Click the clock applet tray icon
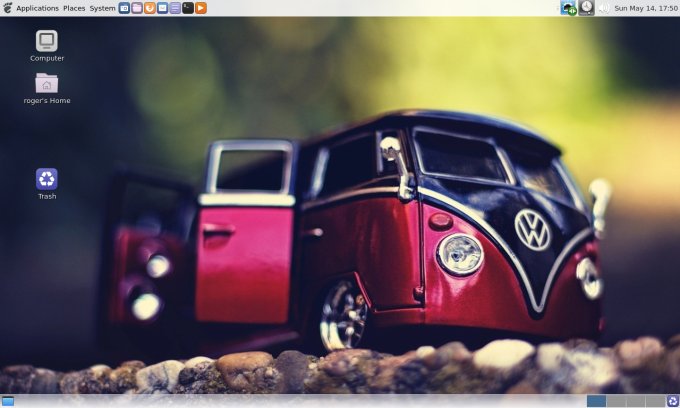The height and width of the screenshot is (408, 680). tap(586, 8)
